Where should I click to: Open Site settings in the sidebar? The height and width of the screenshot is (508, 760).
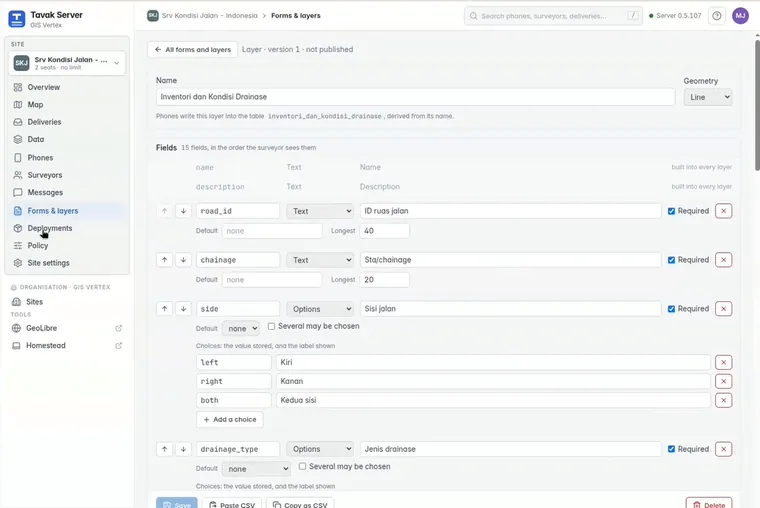[67, 263]
